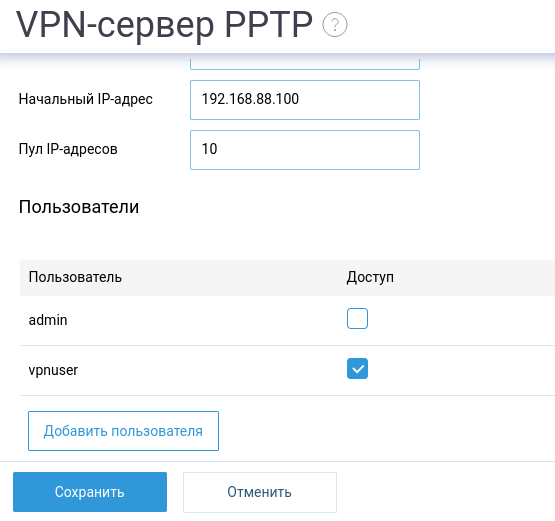Click the checkmark inside vpnuser's checkbox
555x521 pixels.
click(358, 369)
